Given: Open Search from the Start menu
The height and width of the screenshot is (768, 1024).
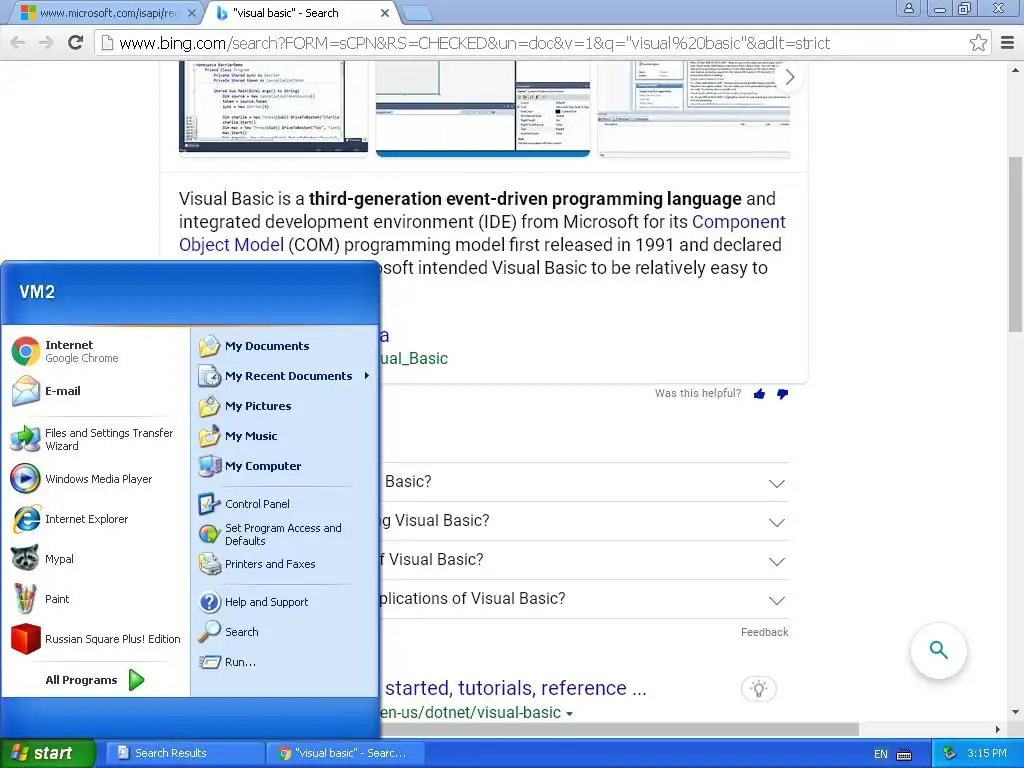Looking at the screenshot, I should pyautogui.click(x=229, y=632).
